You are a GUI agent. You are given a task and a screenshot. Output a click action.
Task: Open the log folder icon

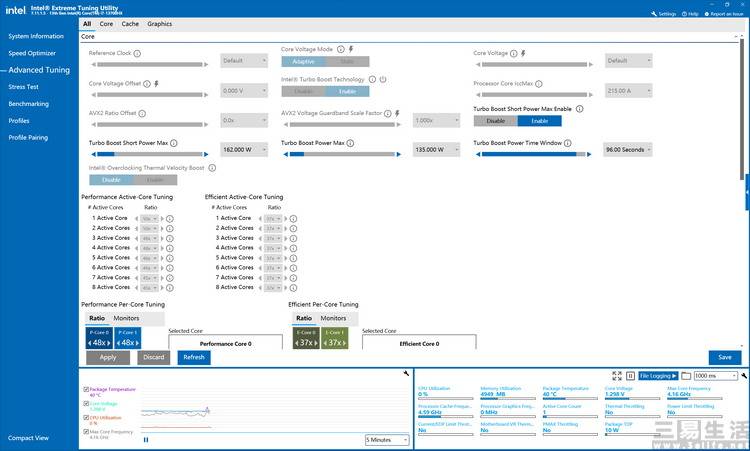(x=685, y=375)
